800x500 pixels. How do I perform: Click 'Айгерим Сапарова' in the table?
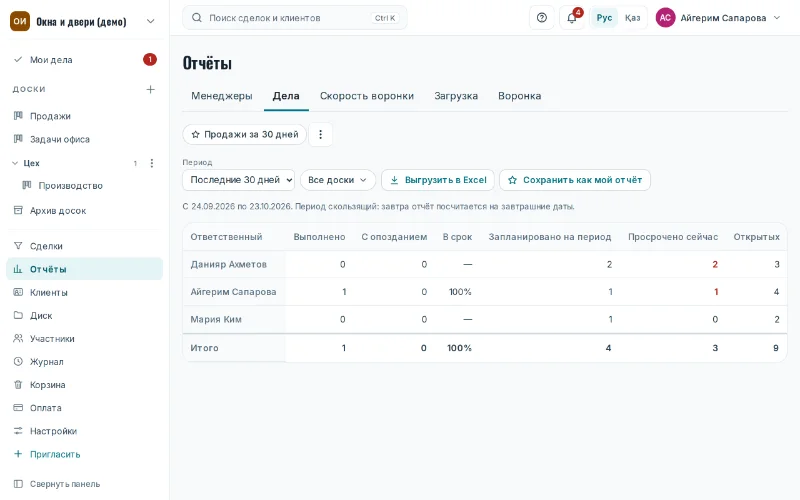point(233,292)
